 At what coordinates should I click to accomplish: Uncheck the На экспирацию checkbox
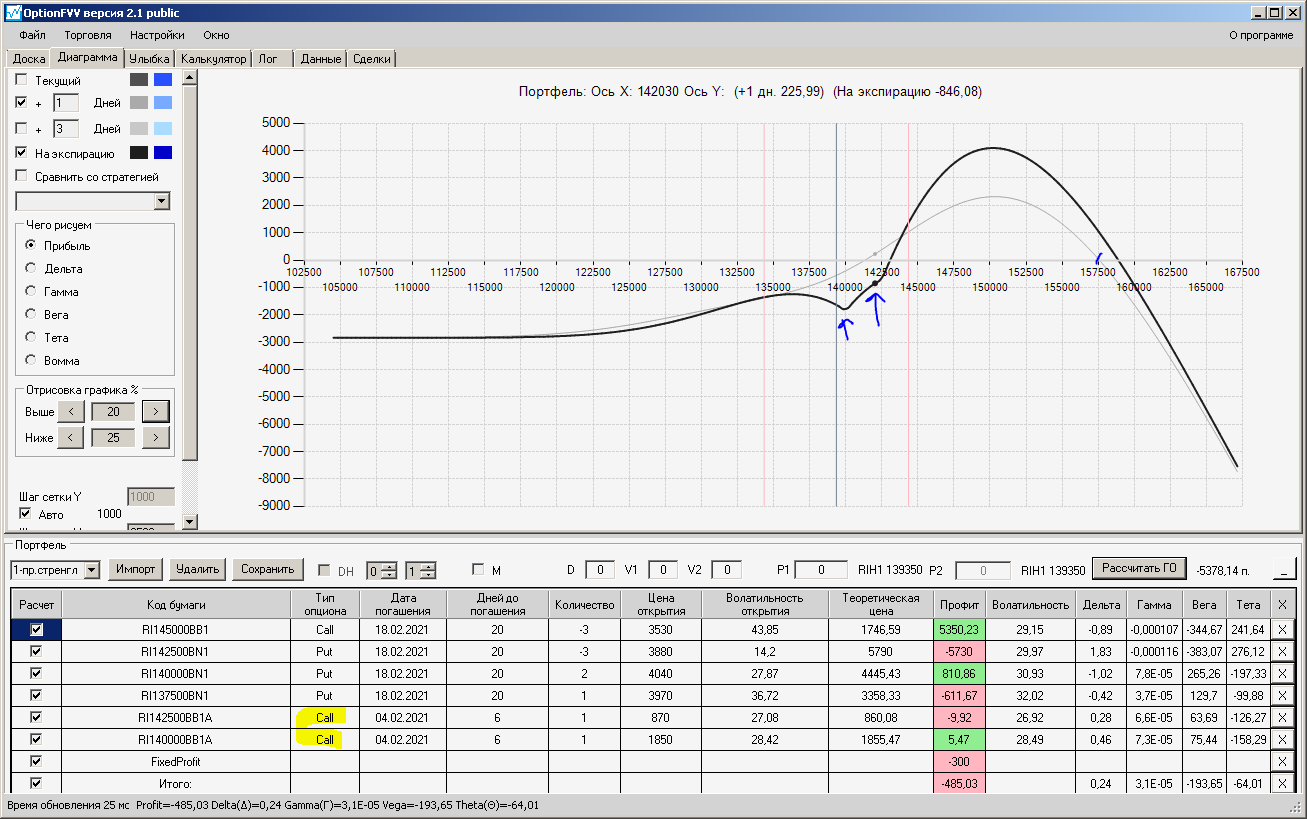pyautogui.click(x=21, y=154)
